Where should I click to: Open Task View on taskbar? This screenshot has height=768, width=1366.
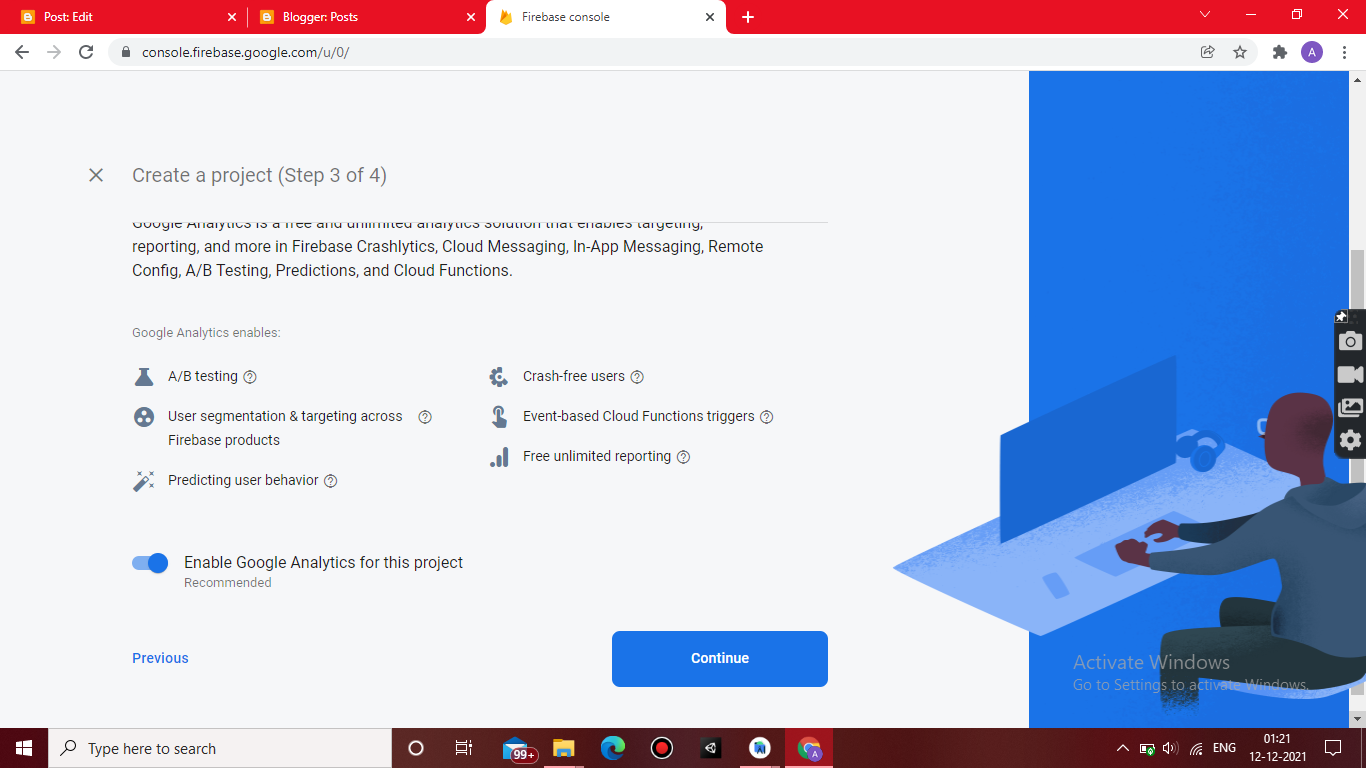(x=464, y=748)
